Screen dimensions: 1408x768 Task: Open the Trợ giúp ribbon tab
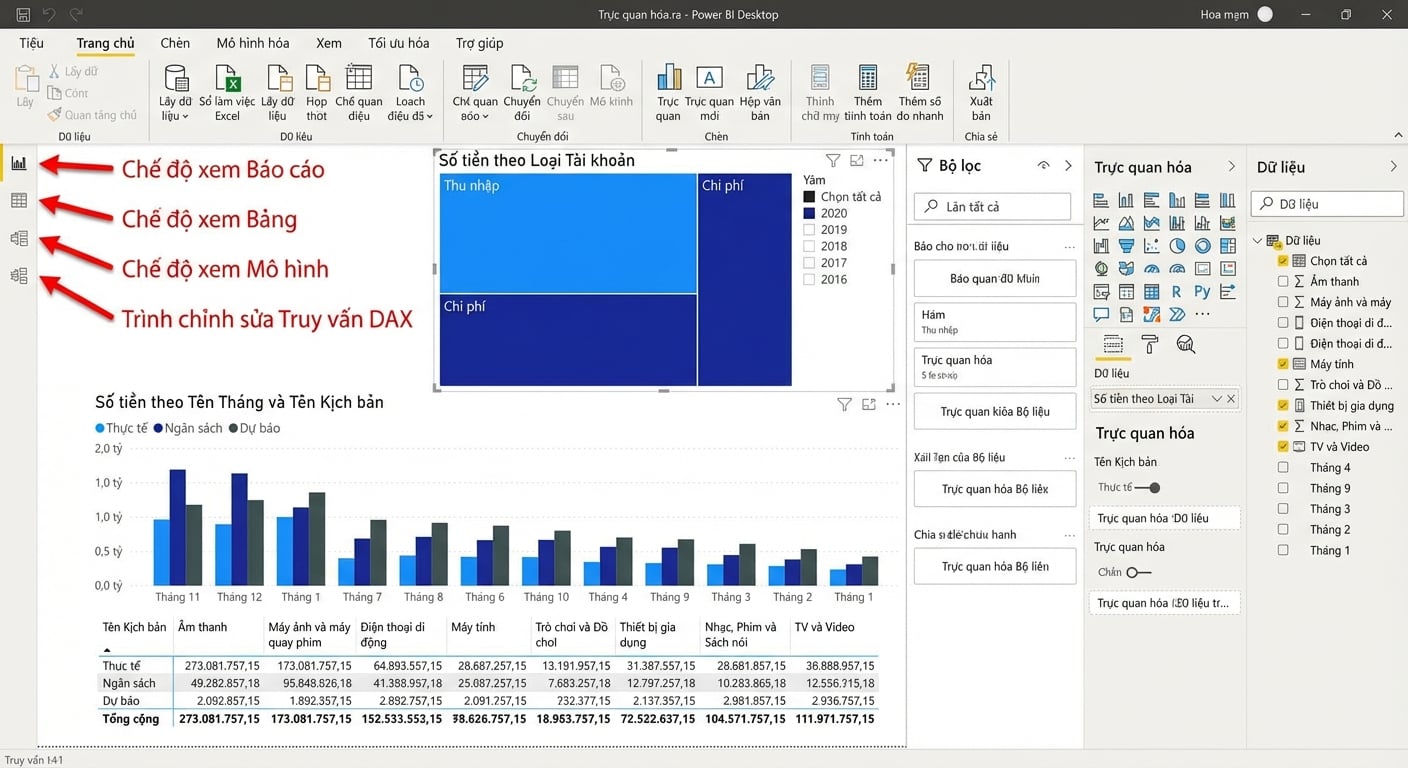coord(479,43)
